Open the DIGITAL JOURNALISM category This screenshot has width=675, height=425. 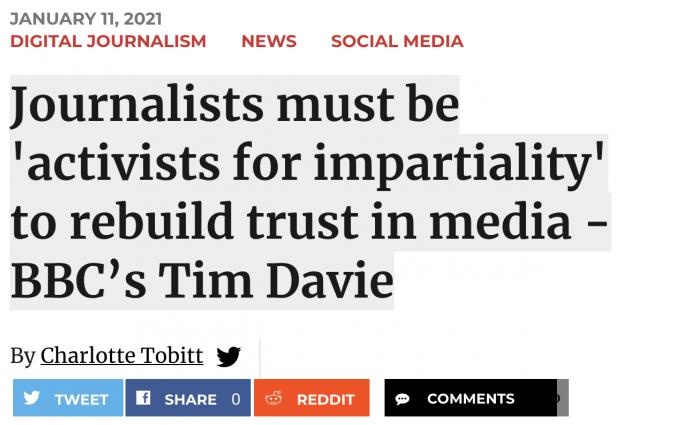click(x=108, y=41)
